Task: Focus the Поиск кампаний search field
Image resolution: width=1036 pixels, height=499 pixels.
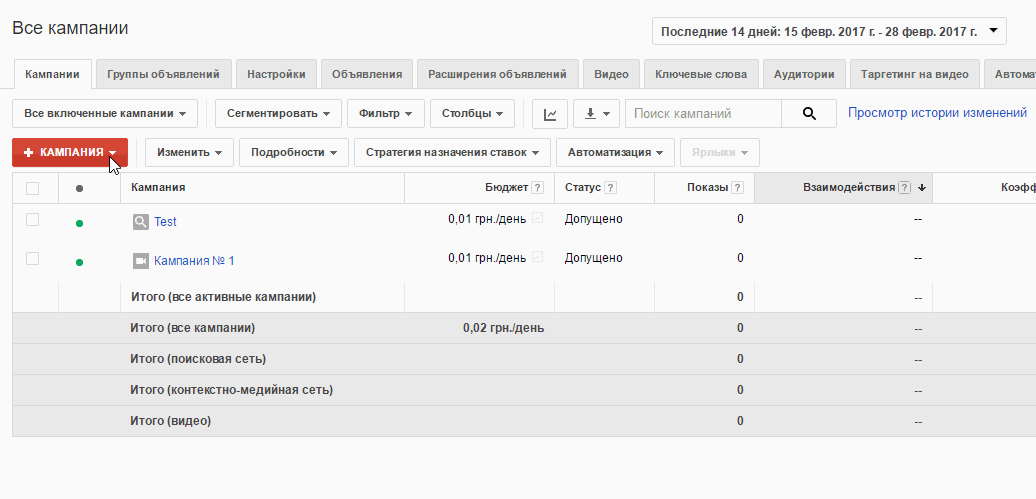Action: [x=703, y=114]
